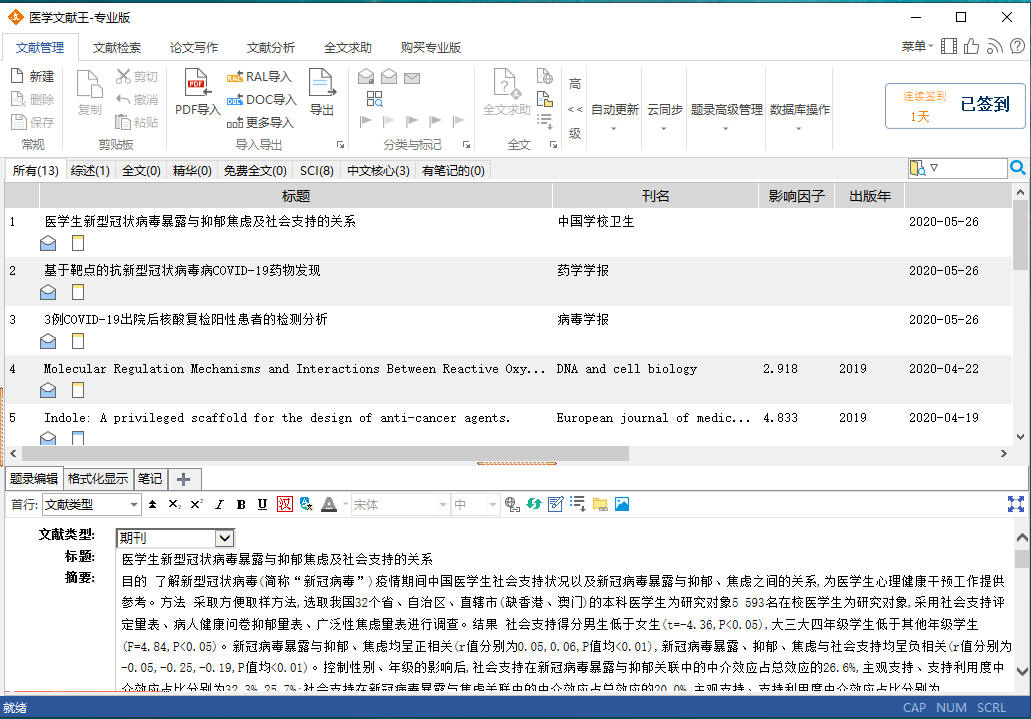
Task: Click the thumbs-up icon in the title area
Action: tap(971, 46)
